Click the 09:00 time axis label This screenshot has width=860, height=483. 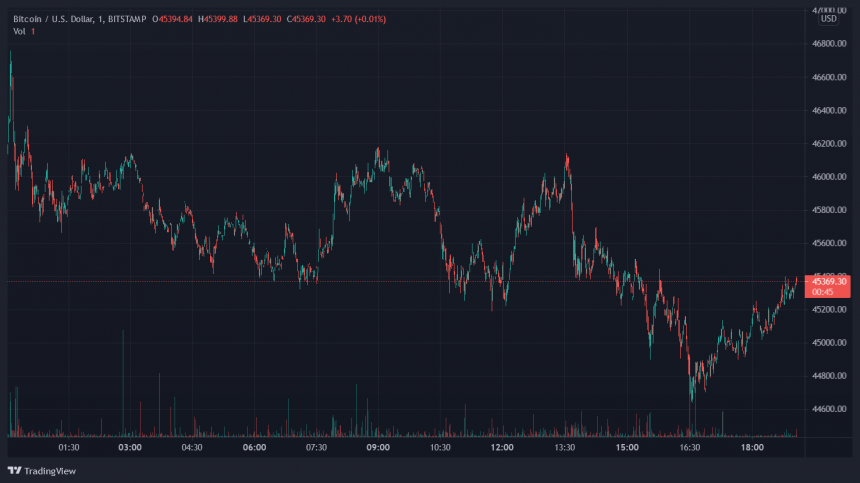[x=378, y=448]
